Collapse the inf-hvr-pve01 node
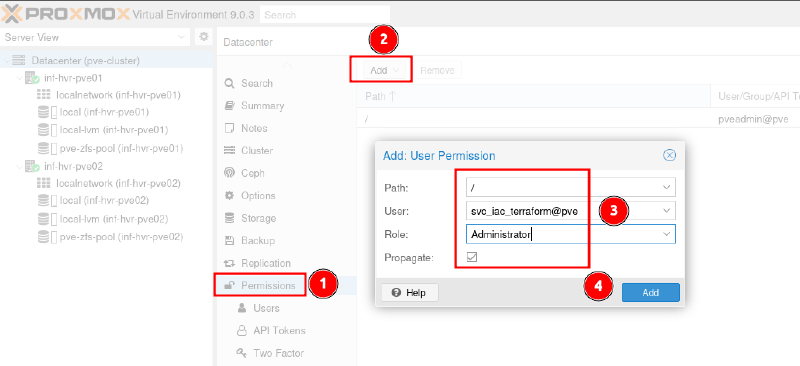This screenshot has height=366, width=800. pyautogui.click(x=19, y=79)
